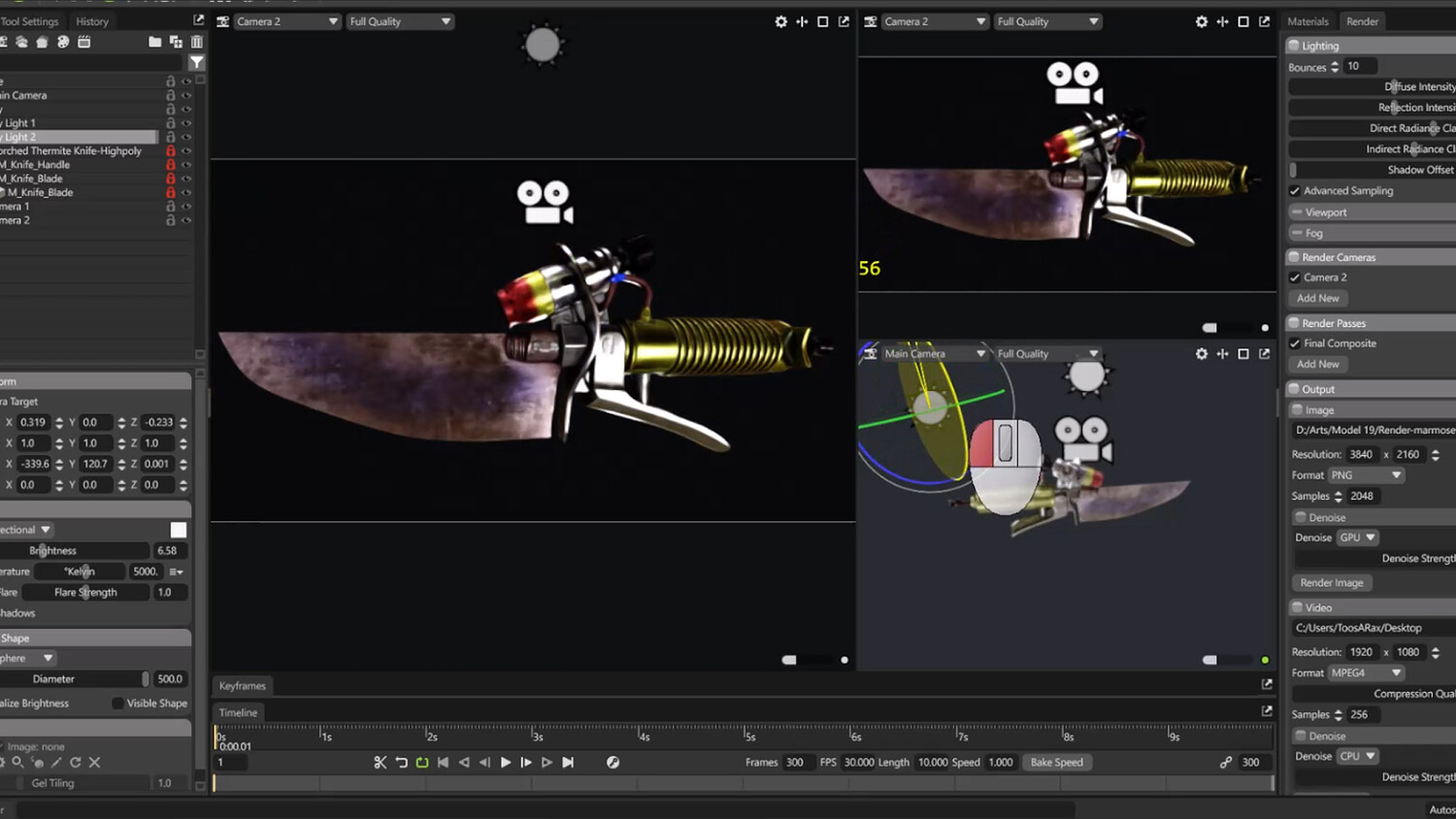1456x819 pixels.
Task: Click the Render Image button
Action: 1332,583
